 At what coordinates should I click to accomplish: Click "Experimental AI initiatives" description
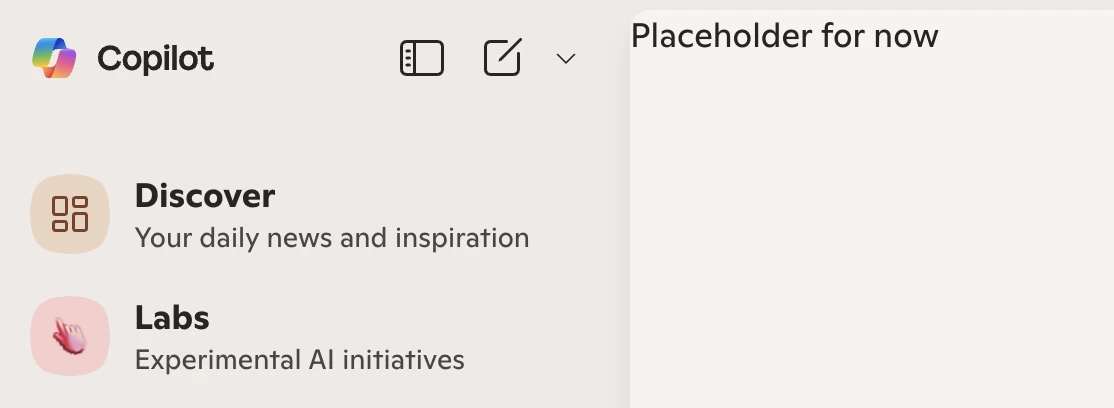(x=300, y=360)
